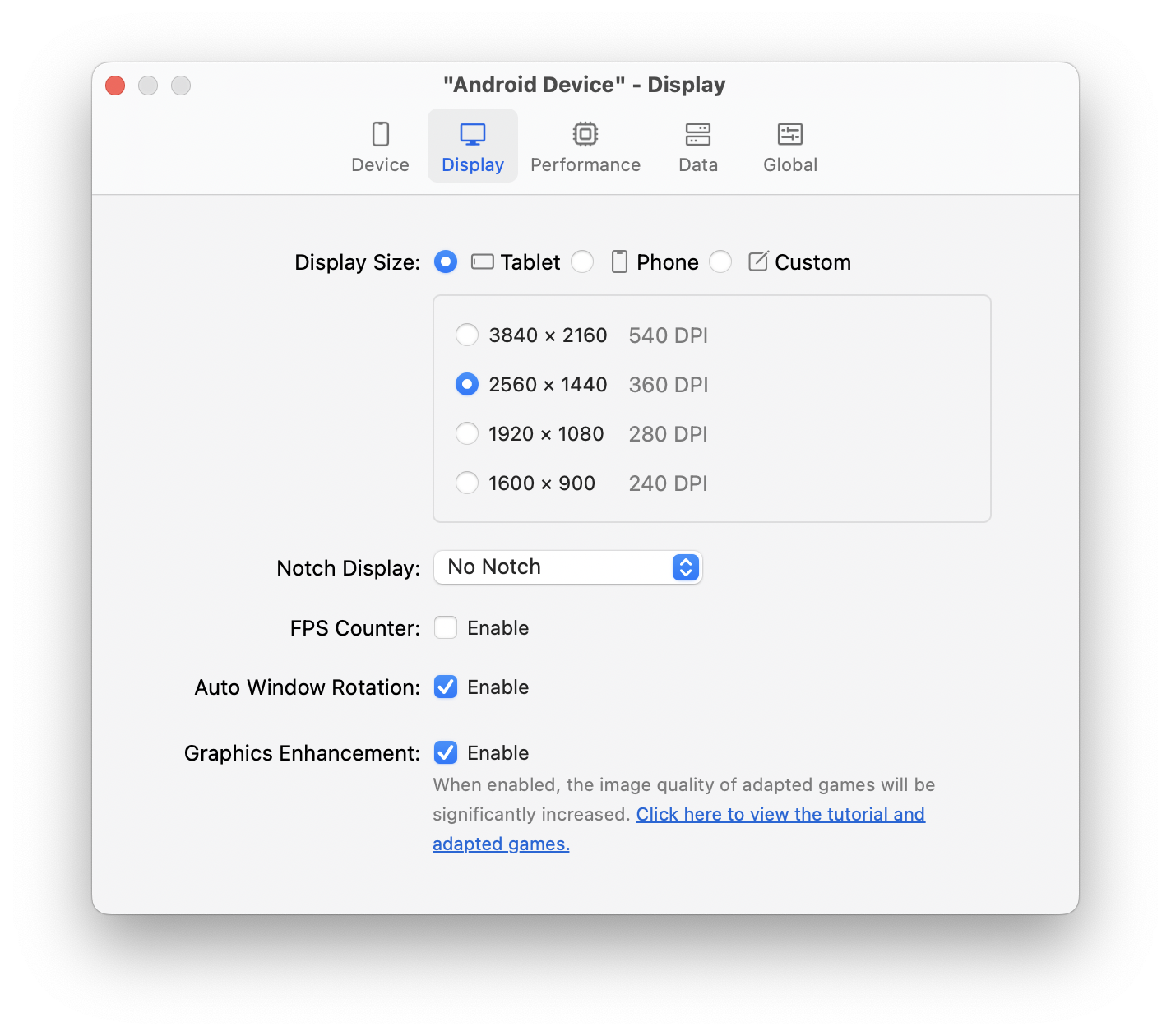1171x1036 pixels.
Task: Click the No Notch dropdown arrows
Action: click(685, 567)
